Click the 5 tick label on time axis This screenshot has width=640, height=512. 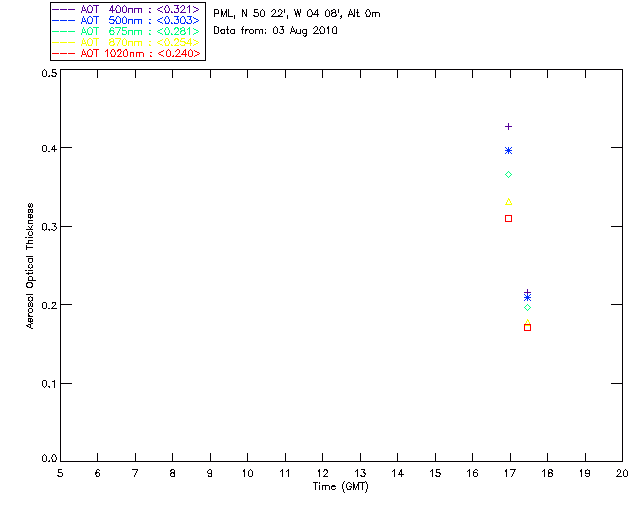(x=60, y=472)
